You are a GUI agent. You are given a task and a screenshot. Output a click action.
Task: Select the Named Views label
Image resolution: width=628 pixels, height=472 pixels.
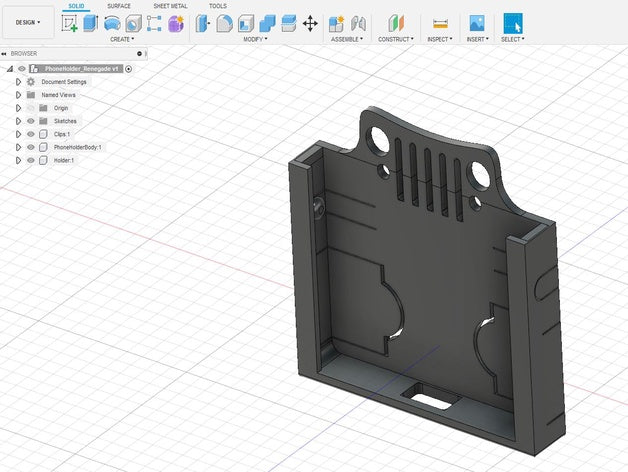click(58, 95)
